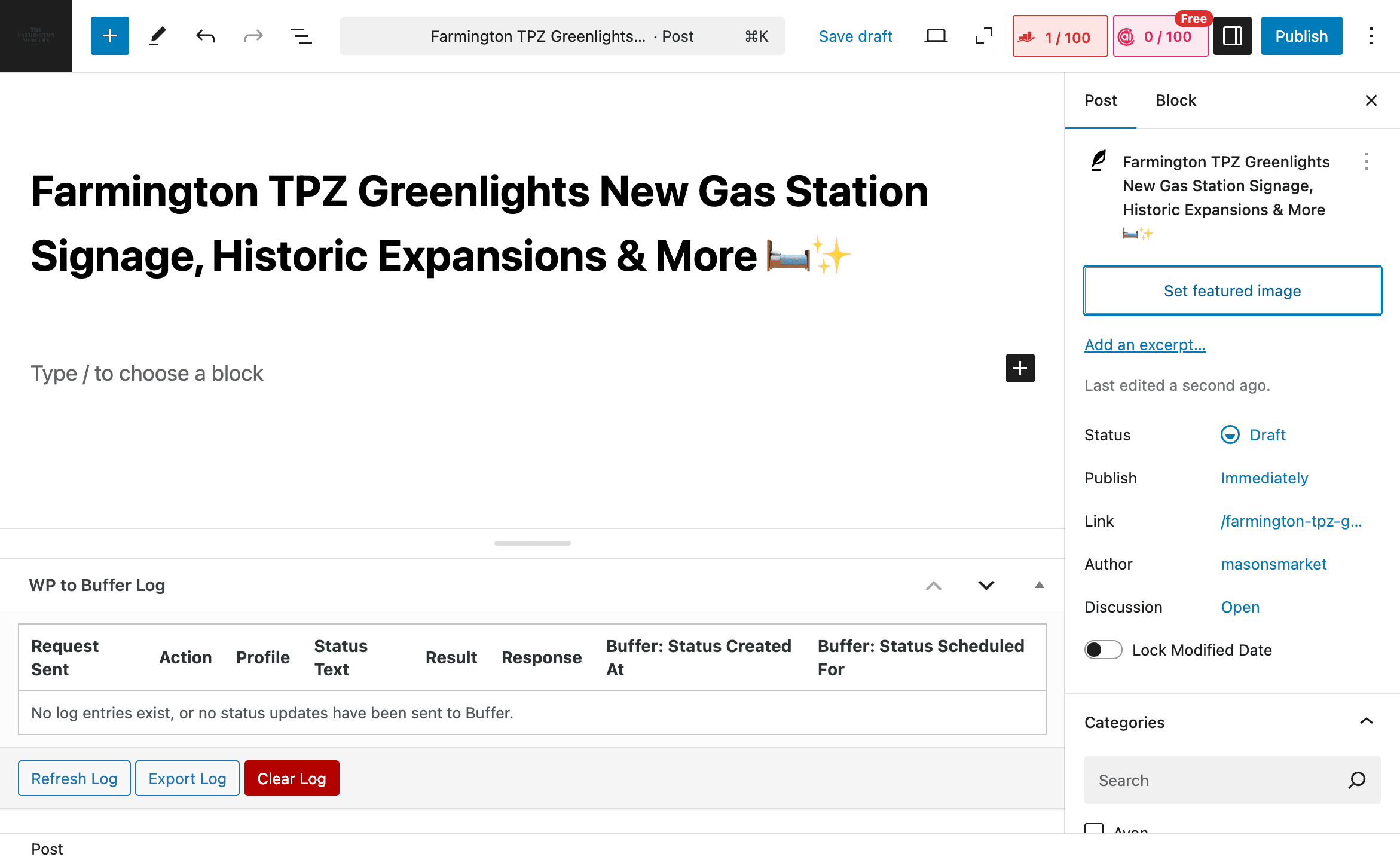The image size is (1400, 863).
Task: Open the Status Draft dropdown
Action: (1253, 434)
